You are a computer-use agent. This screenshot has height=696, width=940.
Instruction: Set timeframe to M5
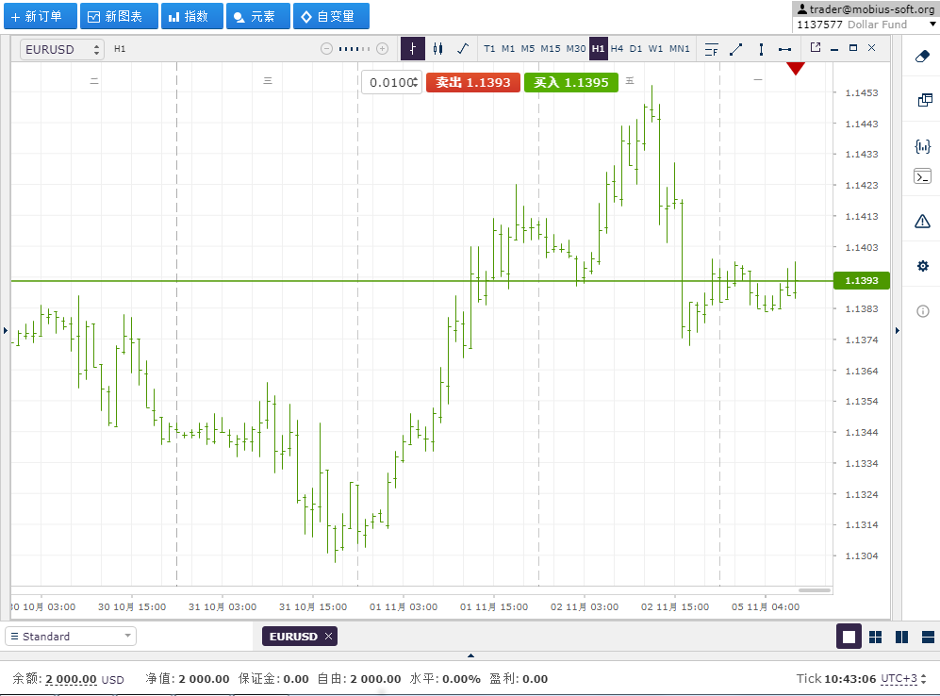tap(528, 49)
